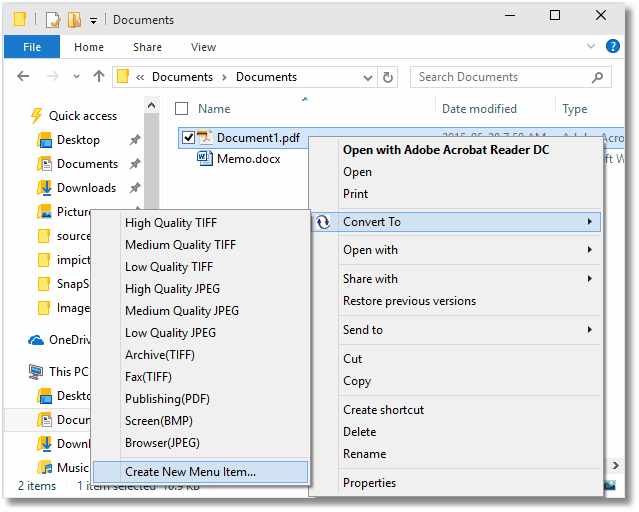Screen dimensions: 639x512
Task: Choose Open with Adobe Acrobat Reader DC
Action: [446, 150]
